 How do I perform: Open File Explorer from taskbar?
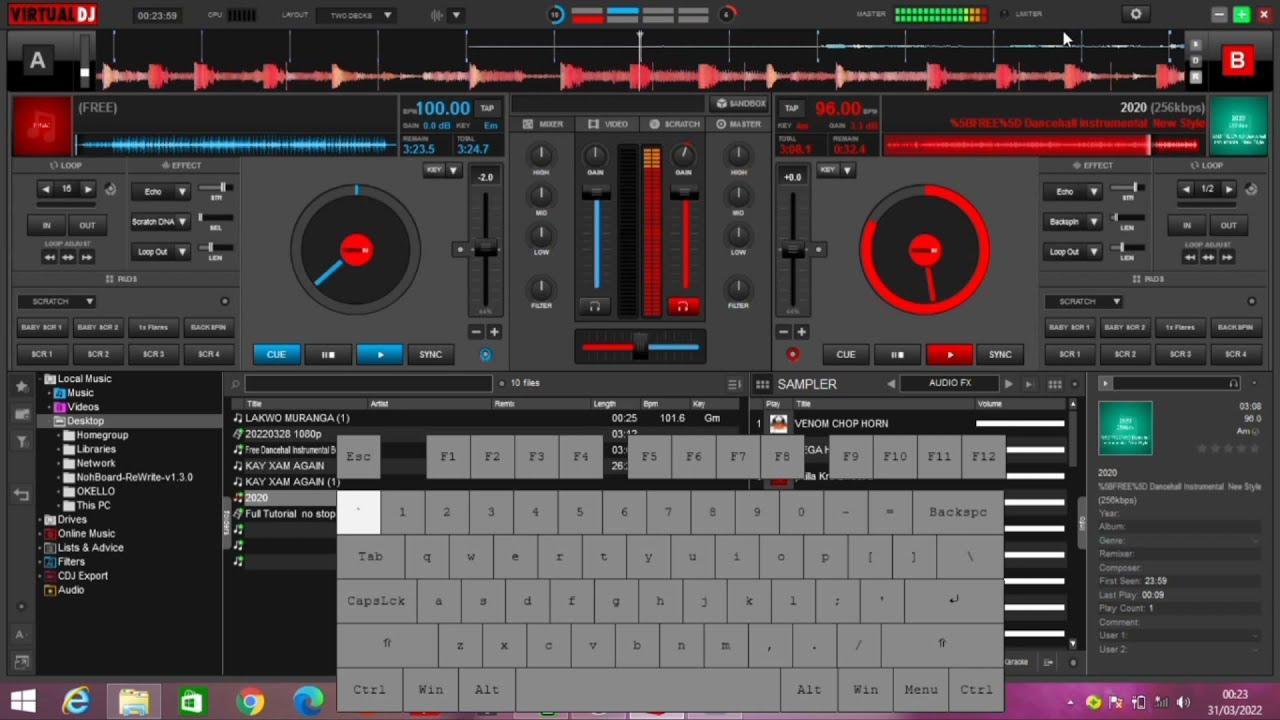pyautogui.click(x=134, y=701)
